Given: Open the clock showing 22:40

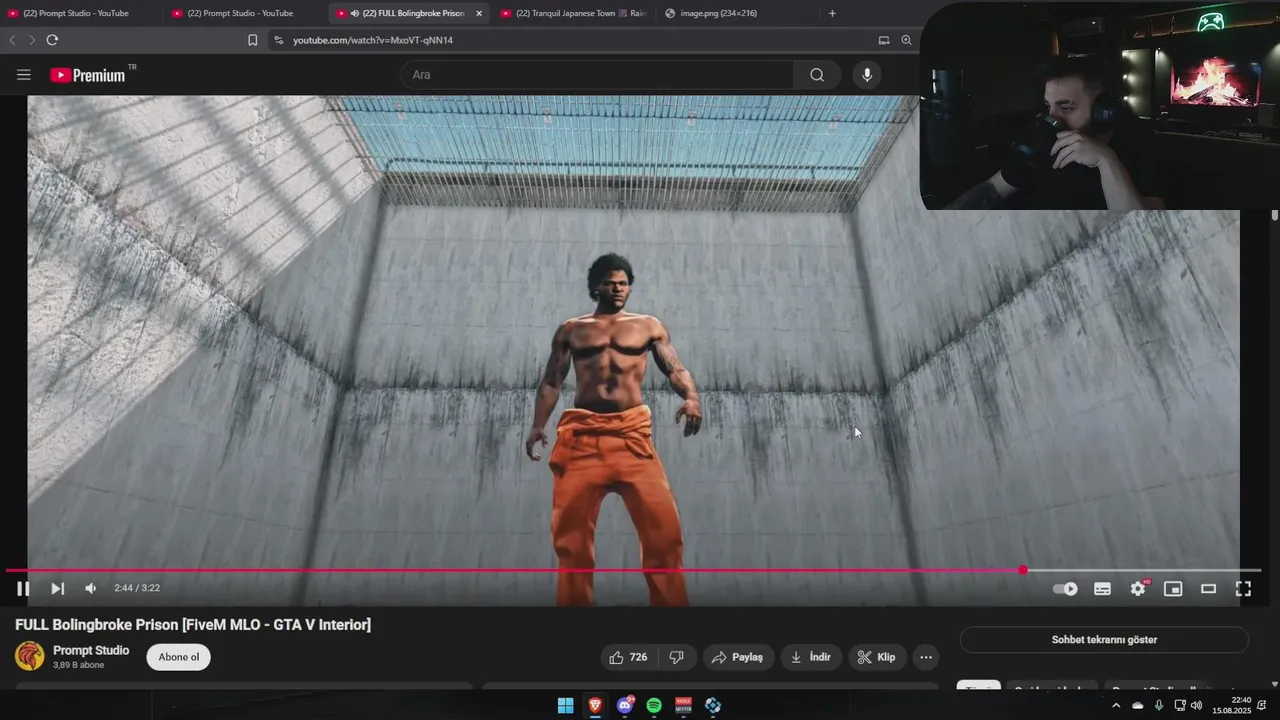Looking at the screenshot, I should (1232, 705).
